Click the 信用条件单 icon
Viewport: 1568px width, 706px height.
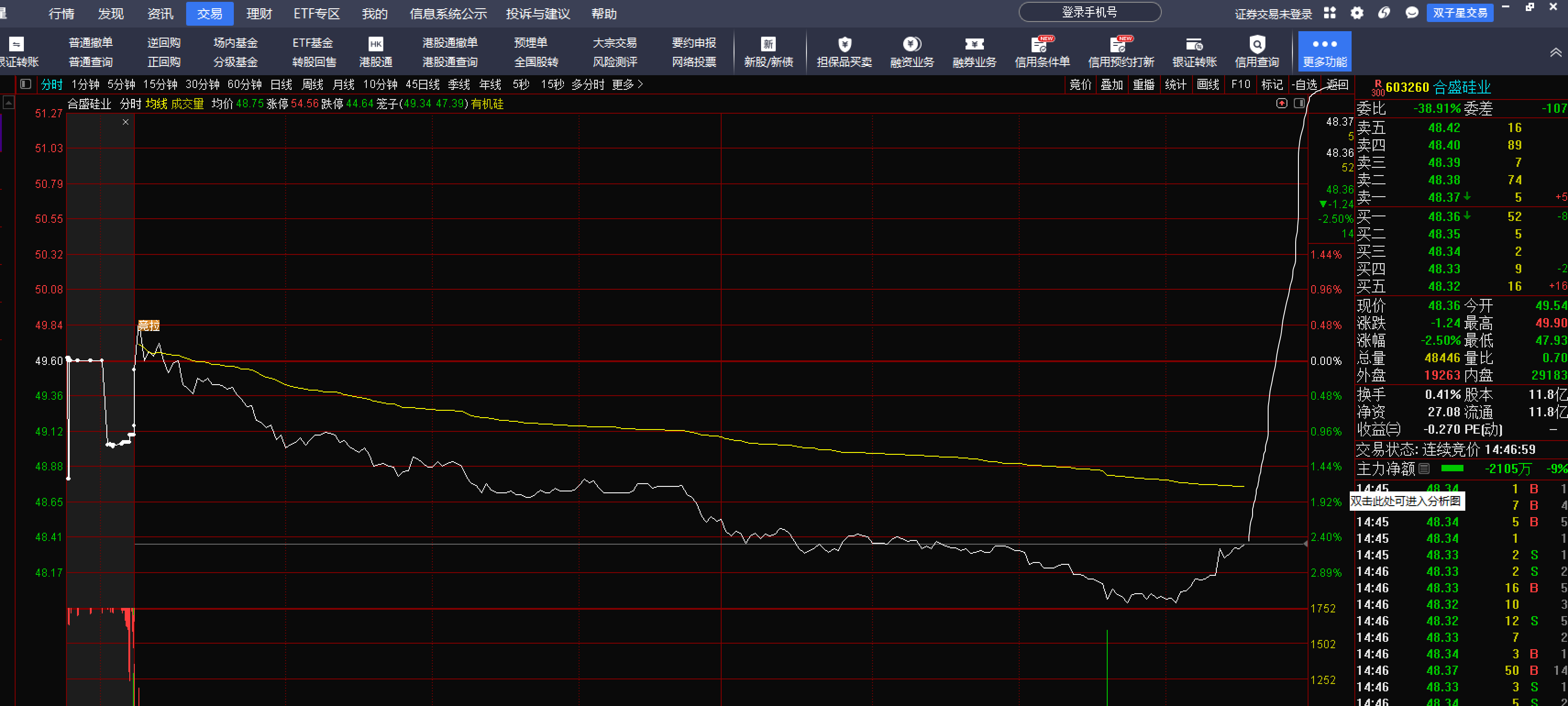[1041, 44]
